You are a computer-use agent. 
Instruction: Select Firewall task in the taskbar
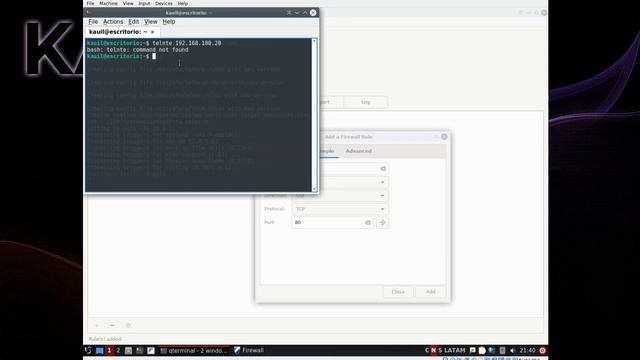pyautogui.click(x=249, y=350)
